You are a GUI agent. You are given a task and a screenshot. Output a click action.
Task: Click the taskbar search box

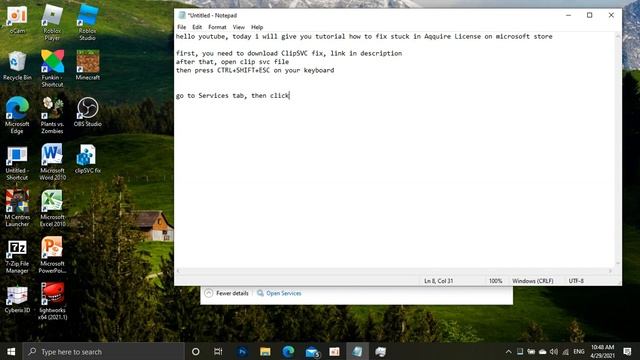tap(104, 351)
